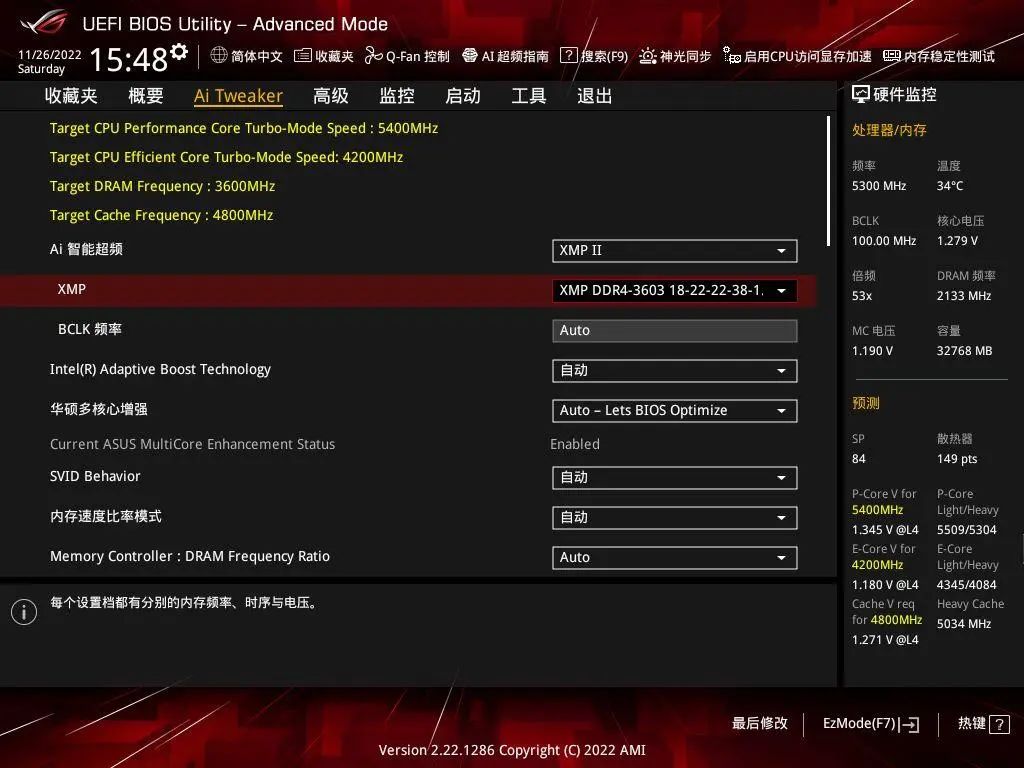Click Target Cache Frequency : 4800MHz text
The image size is (1024, 768).
pos(161,215)
